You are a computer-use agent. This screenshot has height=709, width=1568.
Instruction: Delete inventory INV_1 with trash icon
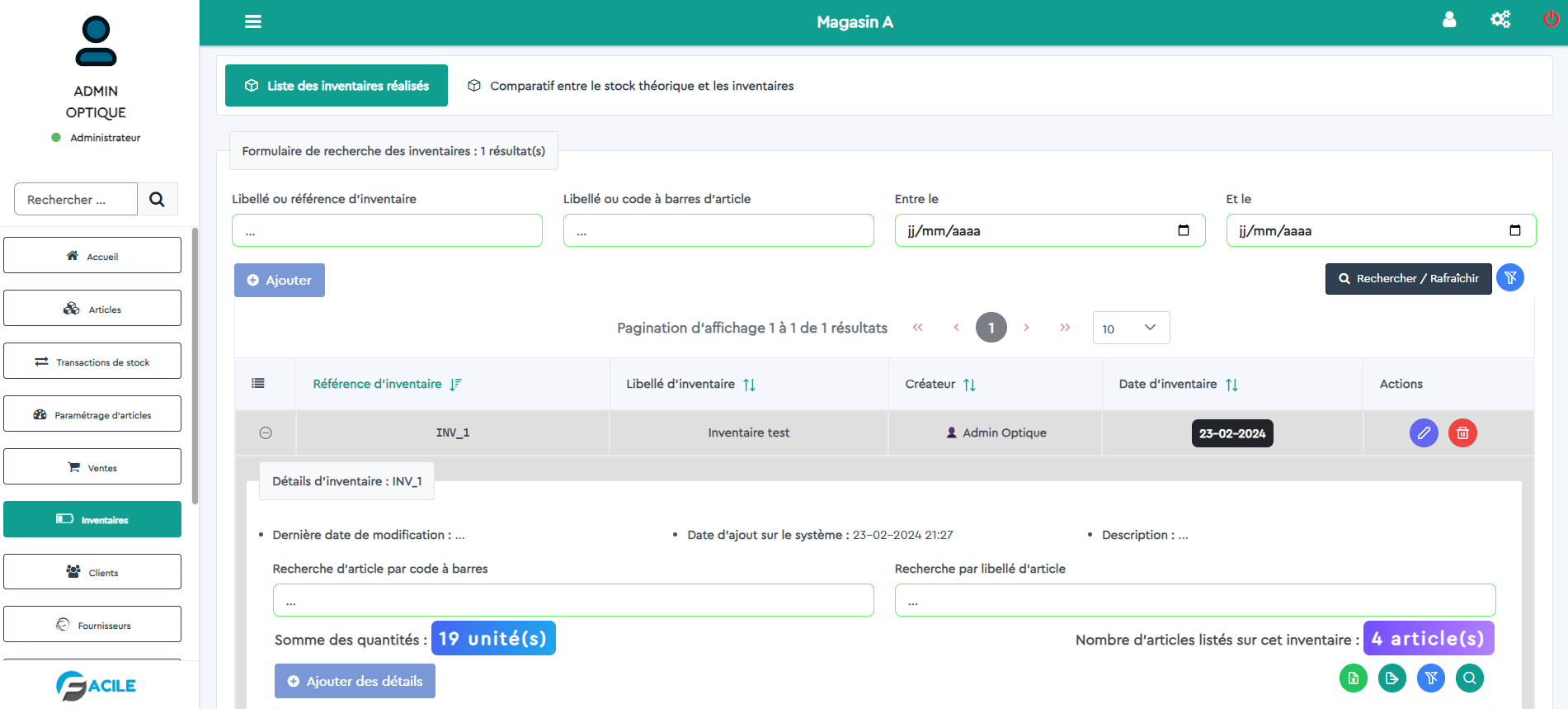[1462, 432]
